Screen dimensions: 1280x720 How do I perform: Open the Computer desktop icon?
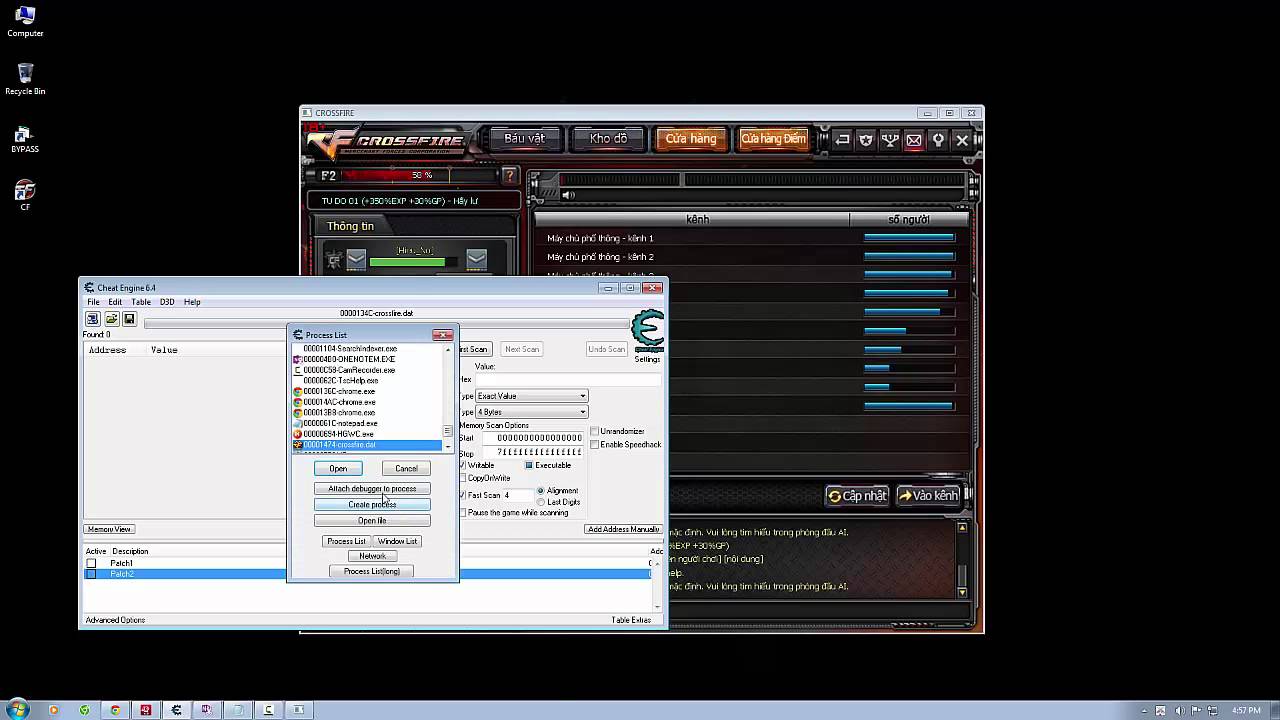click(x=25, y=20)
